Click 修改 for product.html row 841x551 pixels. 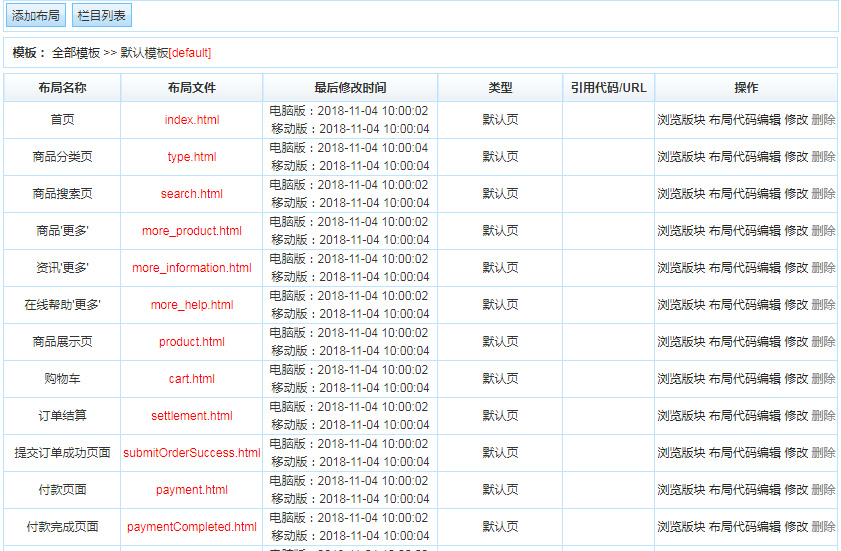click(x=796, y=342)
